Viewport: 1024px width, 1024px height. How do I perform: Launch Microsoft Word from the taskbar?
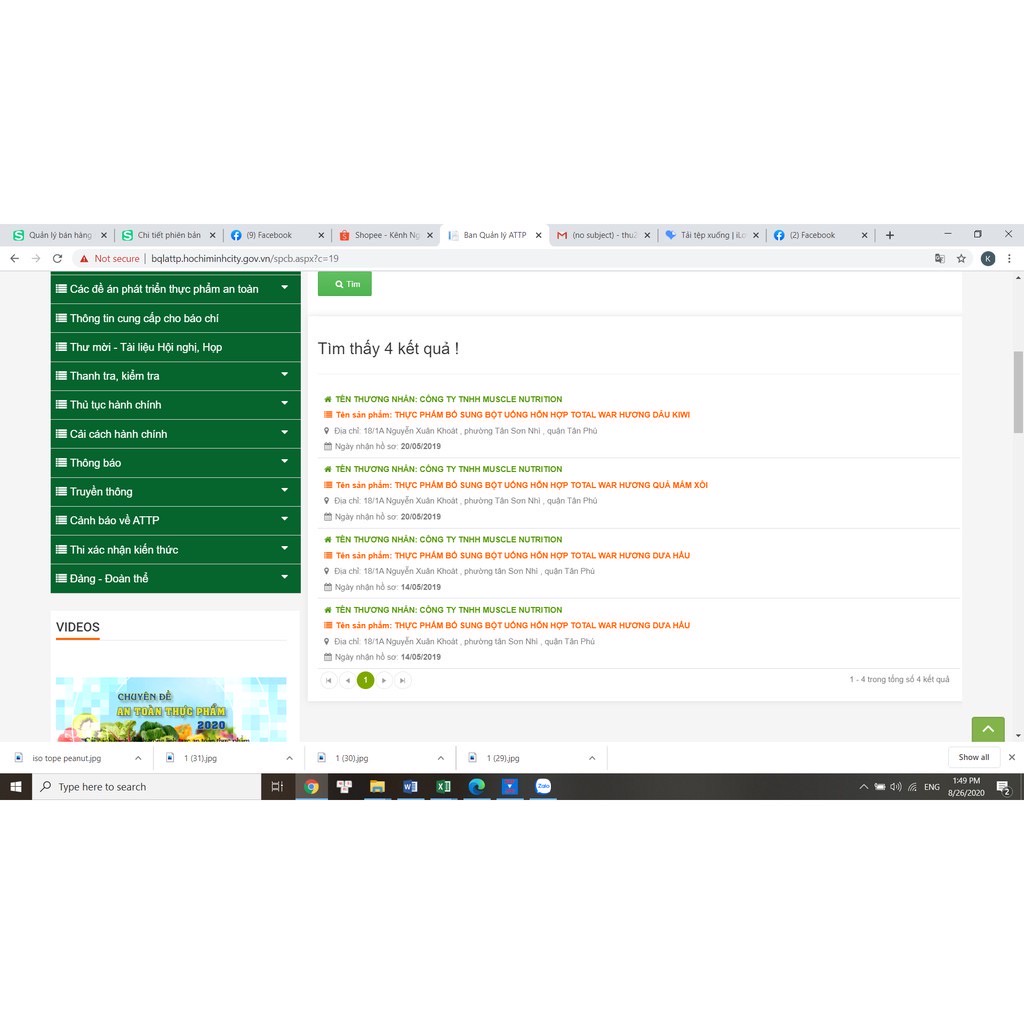[410, 786]
